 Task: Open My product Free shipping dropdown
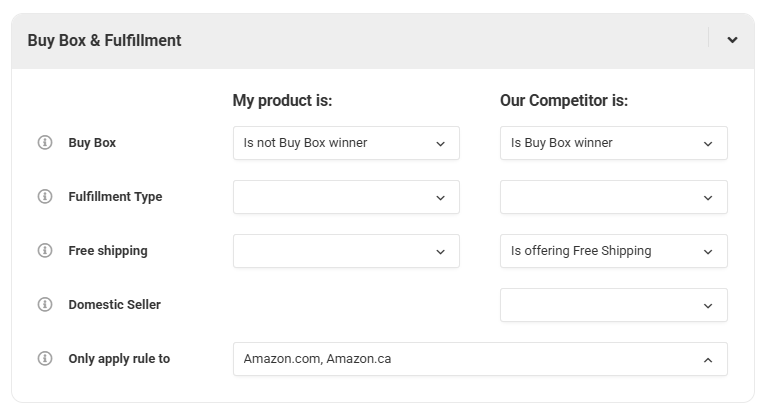[345, 251]
